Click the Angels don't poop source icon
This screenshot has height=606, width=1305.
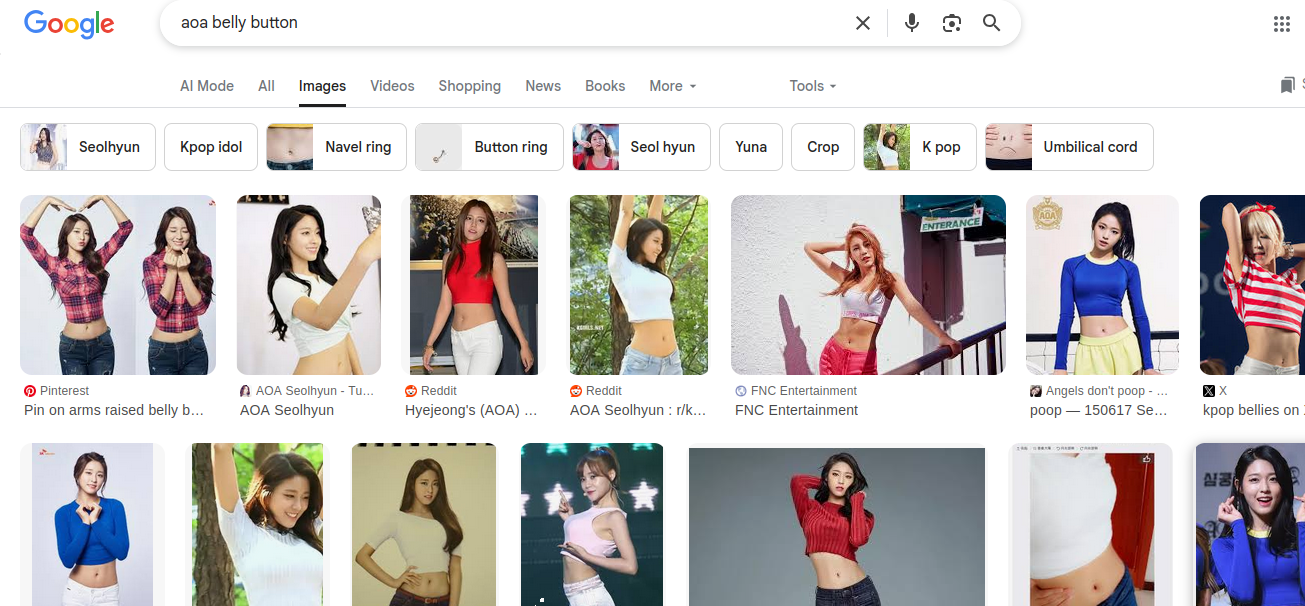(1036, 391)
